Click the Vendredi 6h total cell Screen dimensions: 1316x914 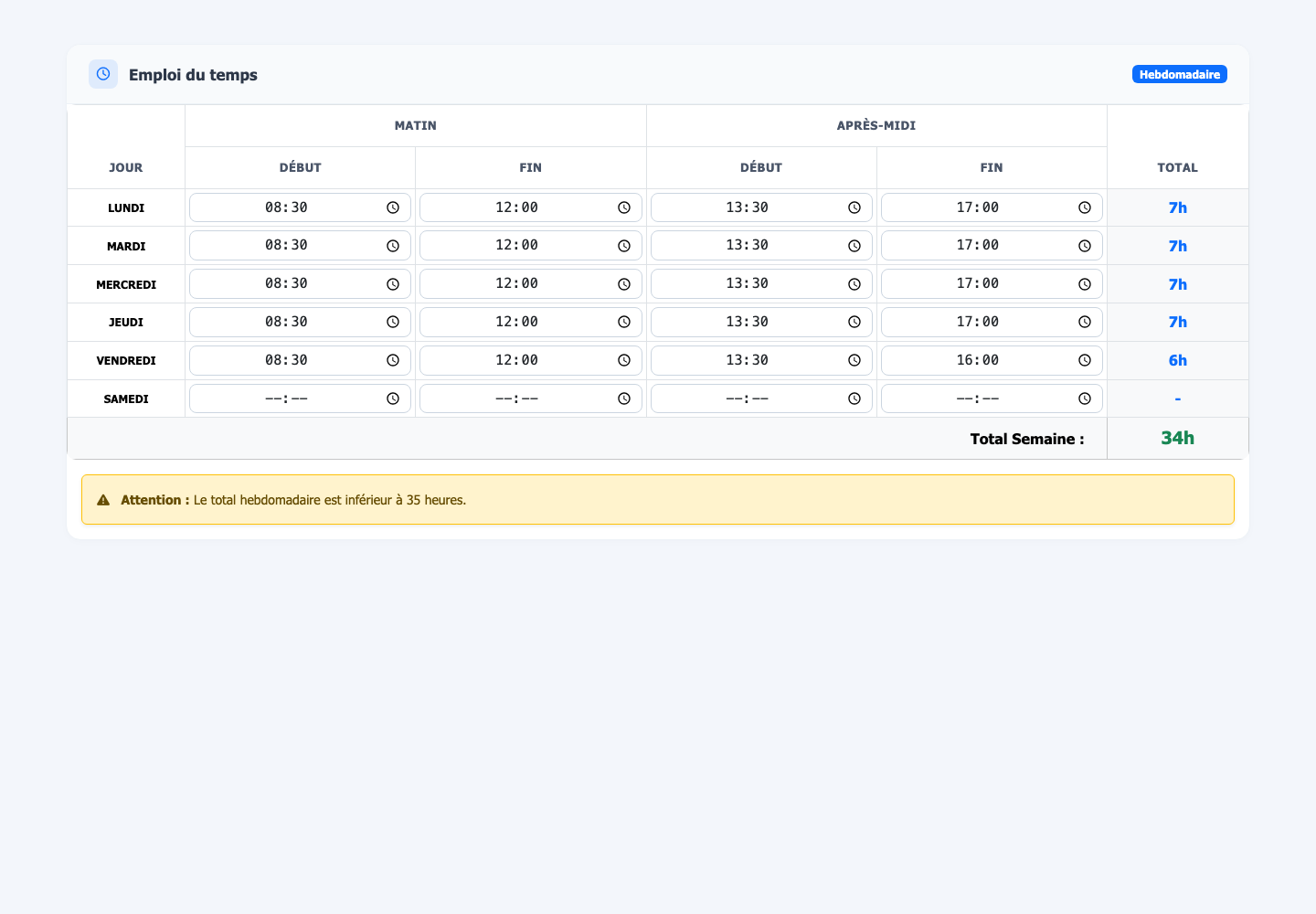(x=1177, y=360)
